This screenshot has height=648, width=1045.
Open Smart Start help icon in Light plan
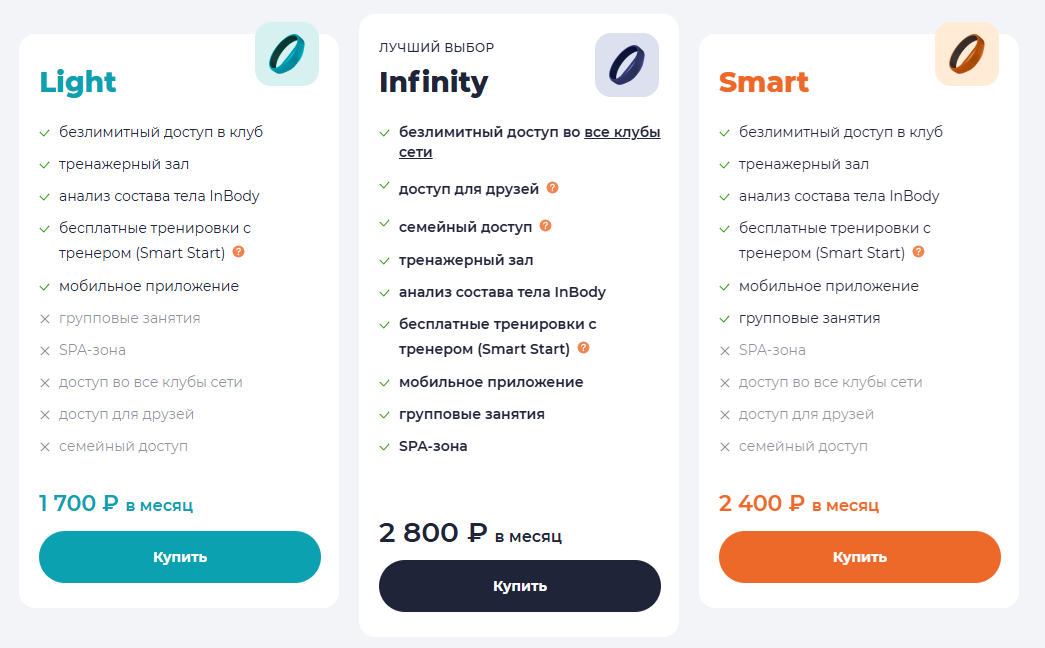pos(239,252)
